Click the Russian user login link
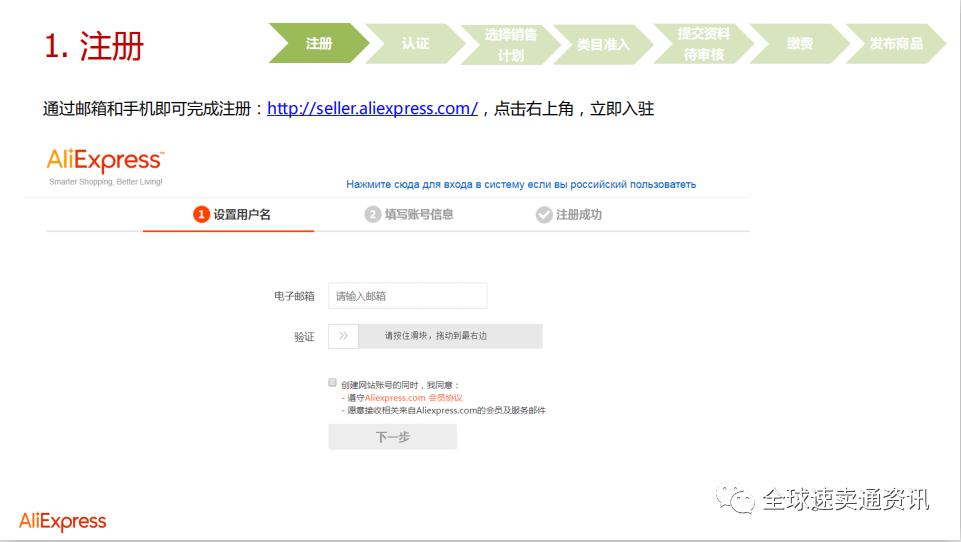The image size is (961, 542). tap(521, 184)
